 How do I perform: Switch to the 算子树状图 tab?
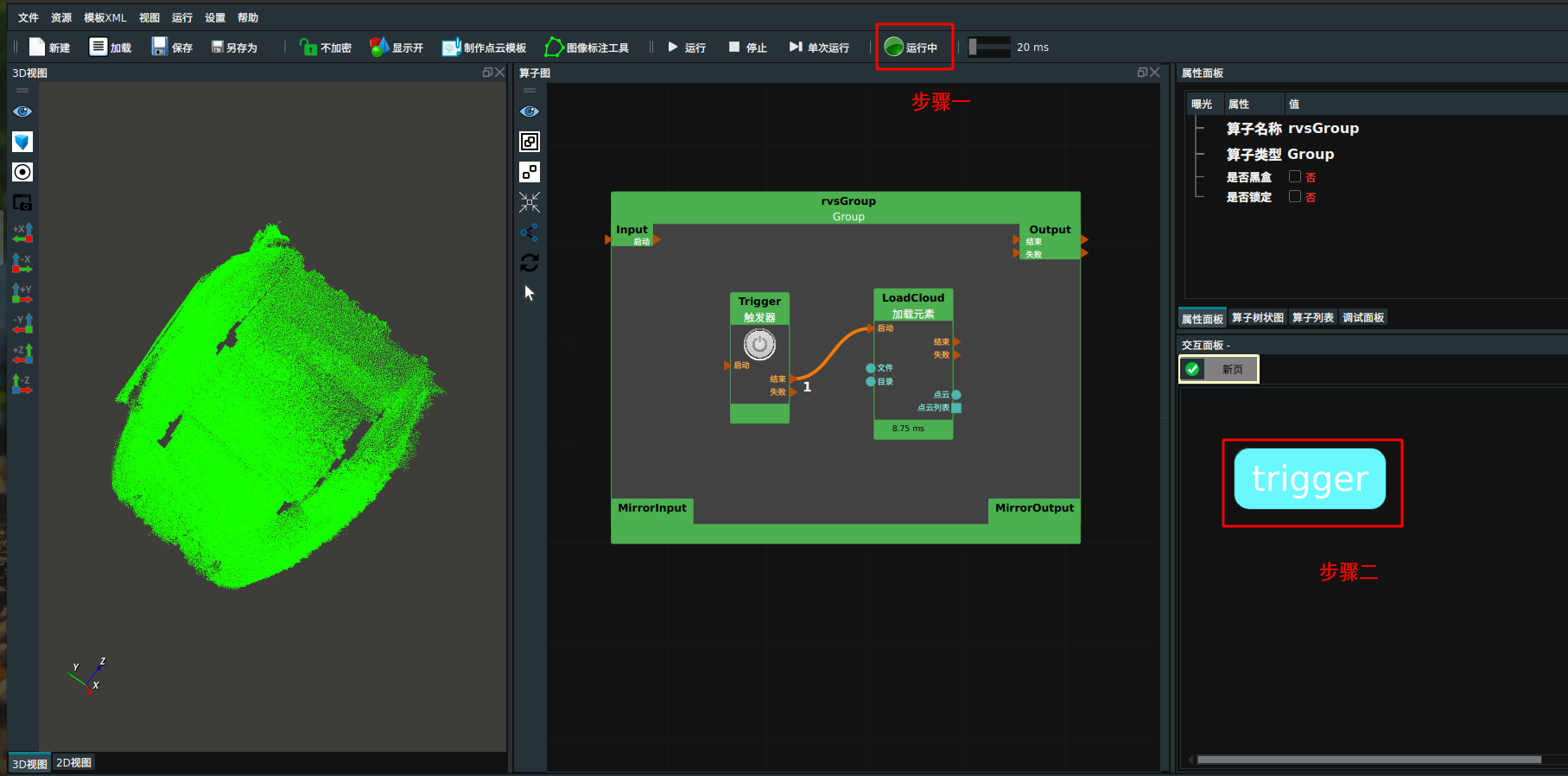coord(1258,318)
